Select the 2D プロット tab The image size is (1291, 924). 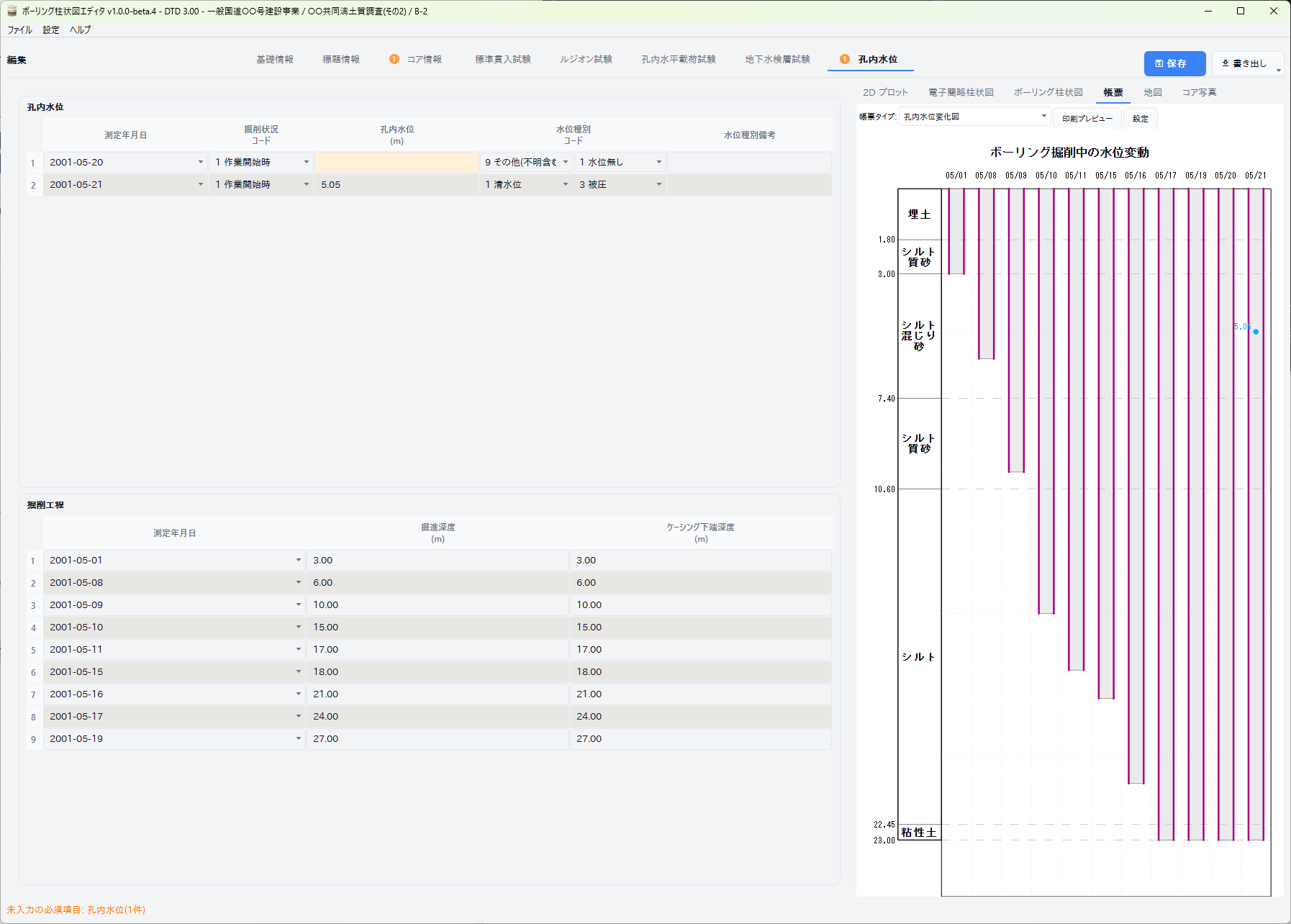point(885,92)
